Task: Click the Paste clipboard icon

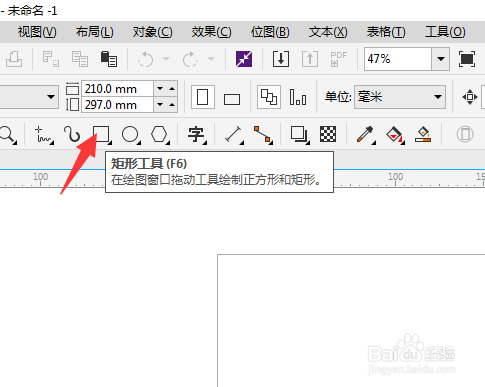Action: tap(109, 59)
